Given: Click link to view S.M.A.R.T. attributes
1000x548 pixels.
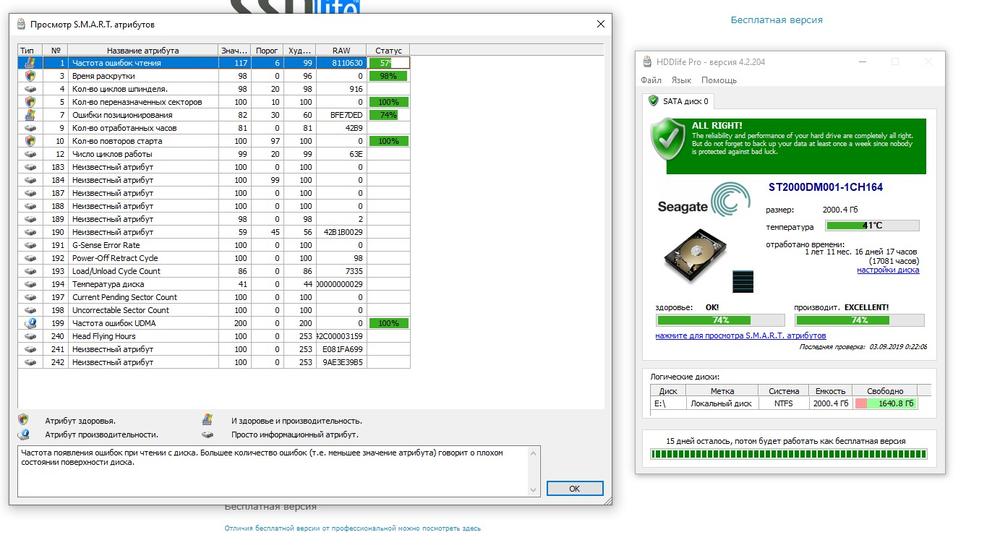Looking at the screenshot, I should 740,336.
